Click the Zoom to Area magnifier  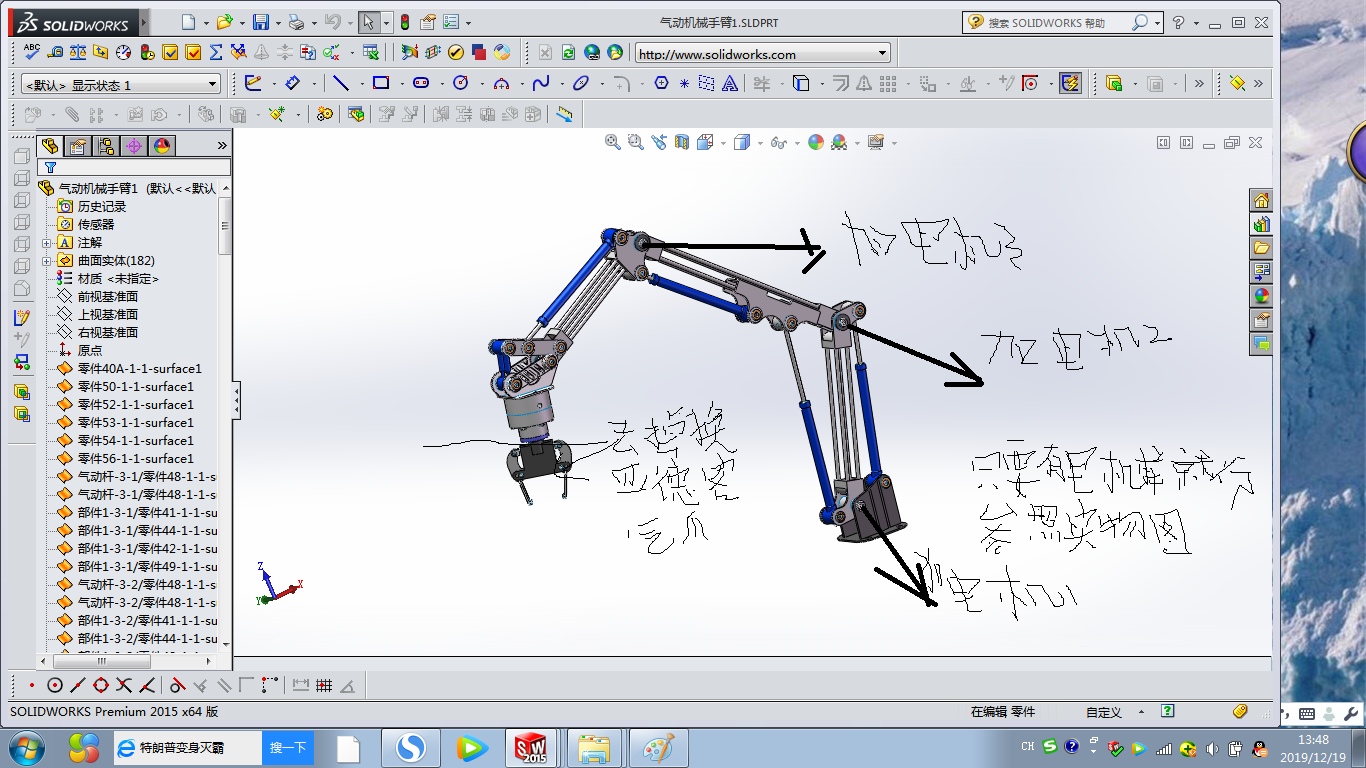(x=636, y=143)
